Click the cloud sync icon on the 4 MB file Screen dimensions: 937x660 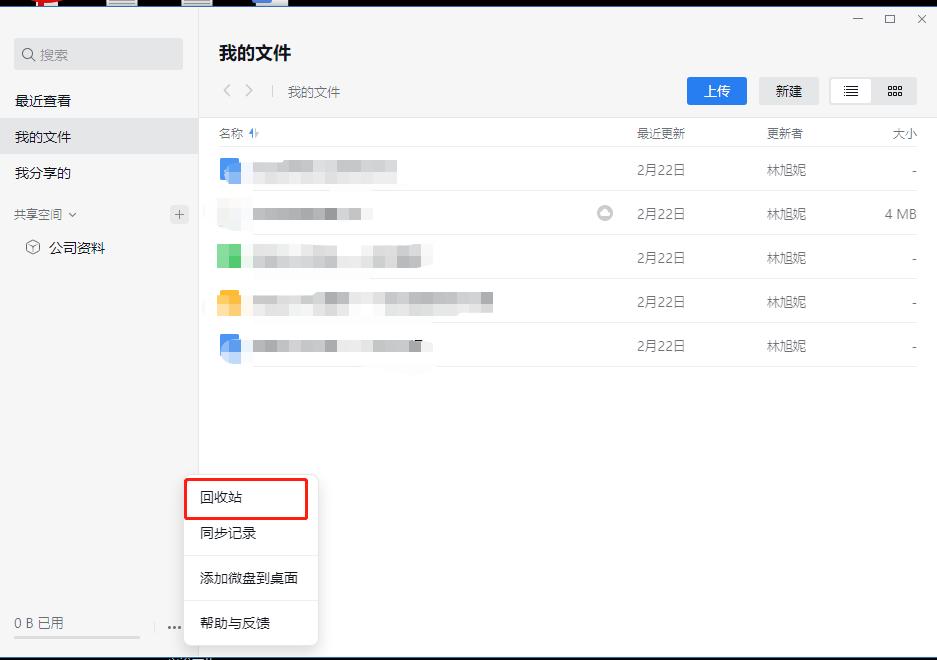click(604, 213)
